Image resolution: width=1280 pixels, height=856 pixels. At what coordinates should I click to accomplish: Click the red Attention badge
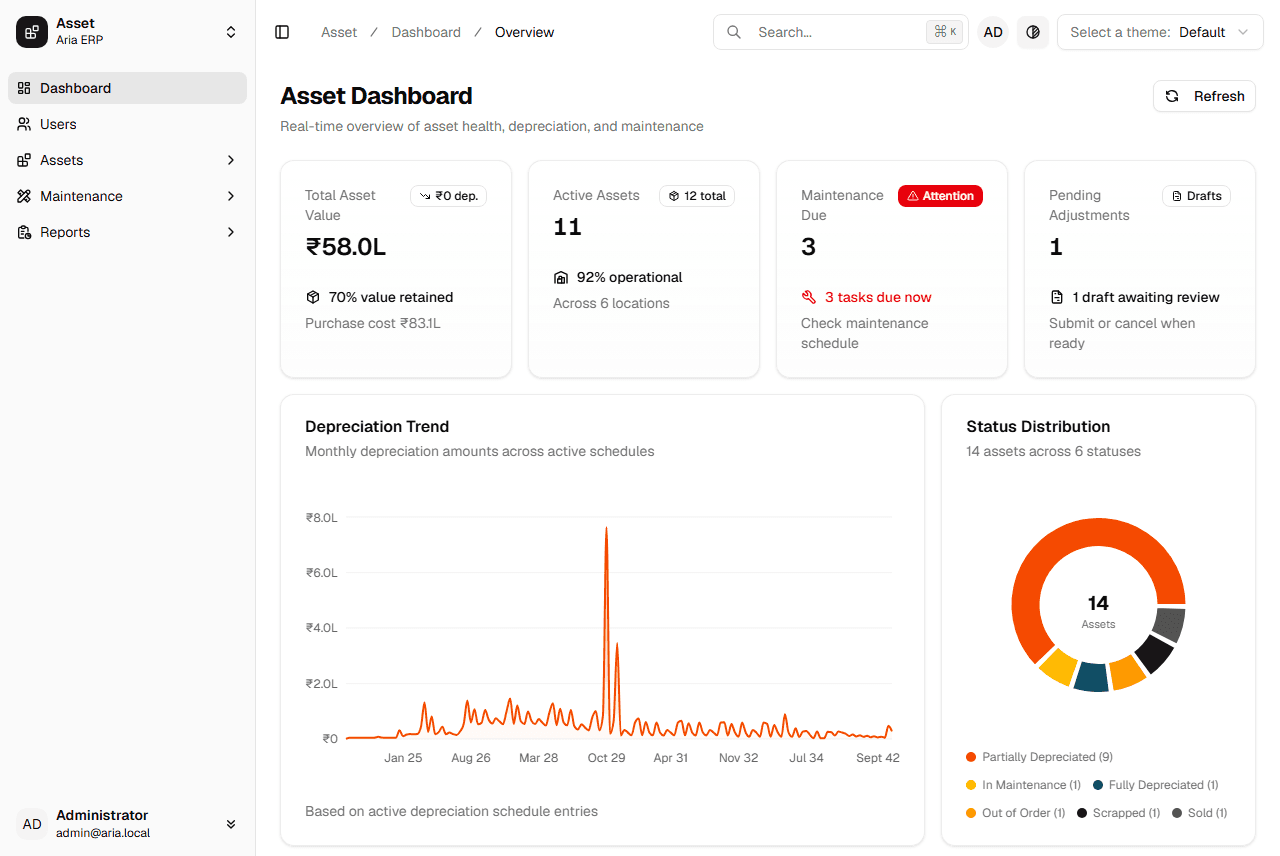940,196
